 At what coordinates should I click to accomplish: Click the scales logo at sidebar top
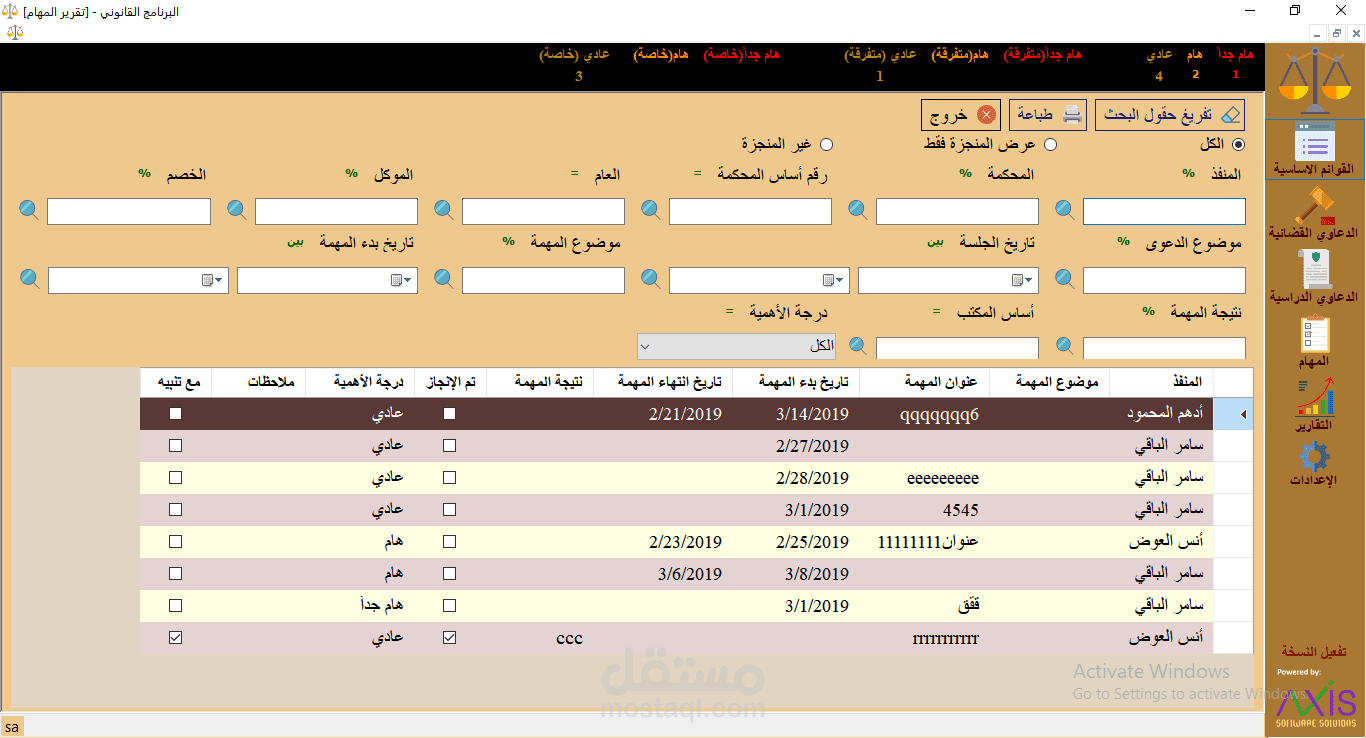click(x=1314, y=79)
